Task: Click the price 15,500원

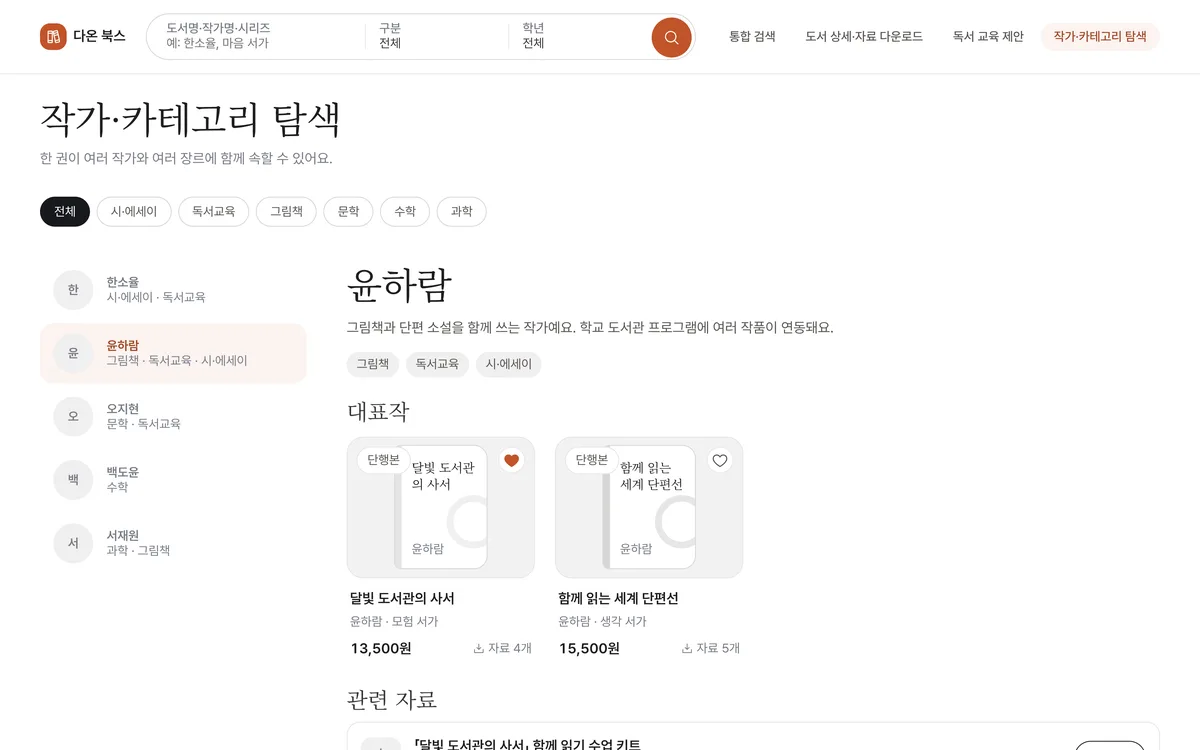Action: pos(589,648)
